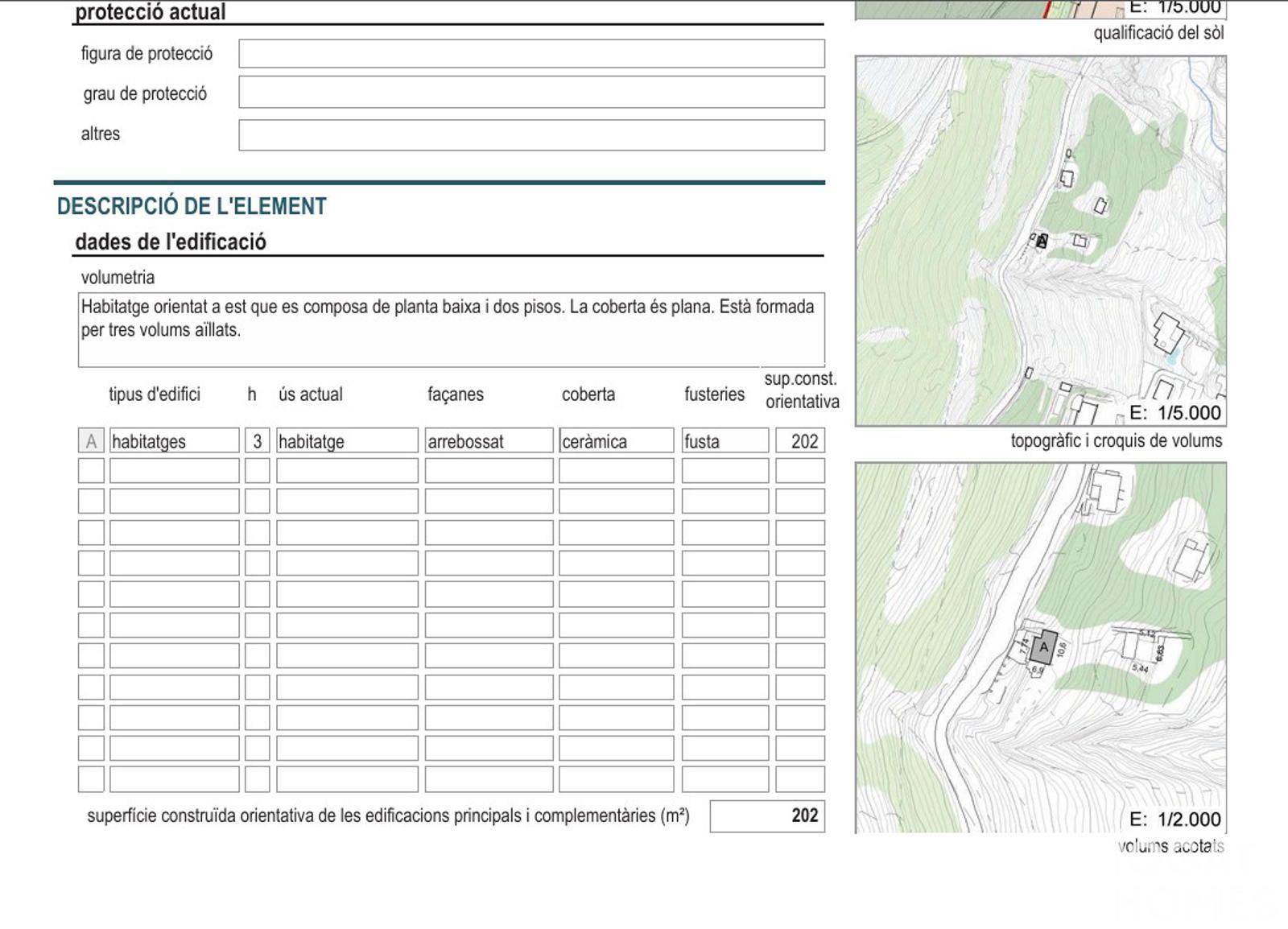1288x929 pixels.
Task: Click the "qualificació del sòl" map caption
Action: 1158,34
